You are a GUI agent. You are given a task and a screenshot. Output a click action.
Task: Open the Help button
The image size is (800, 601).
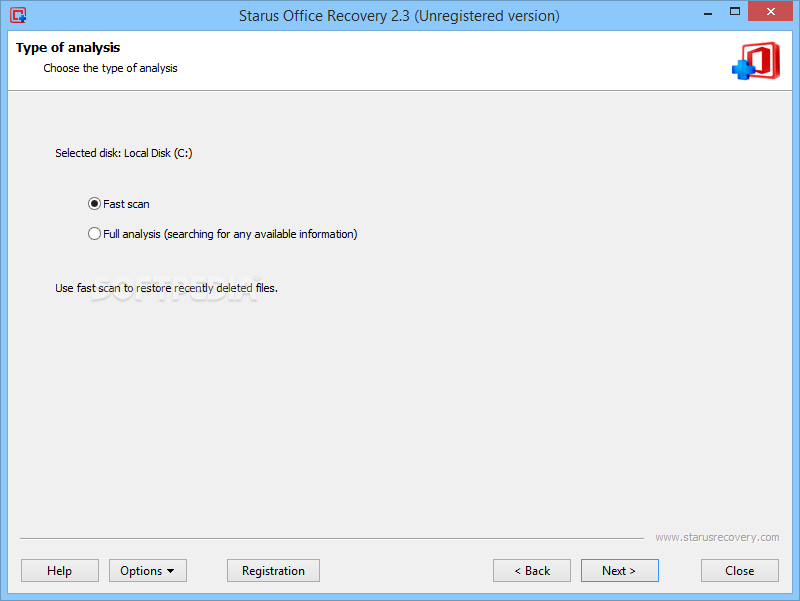coord(60,570)
